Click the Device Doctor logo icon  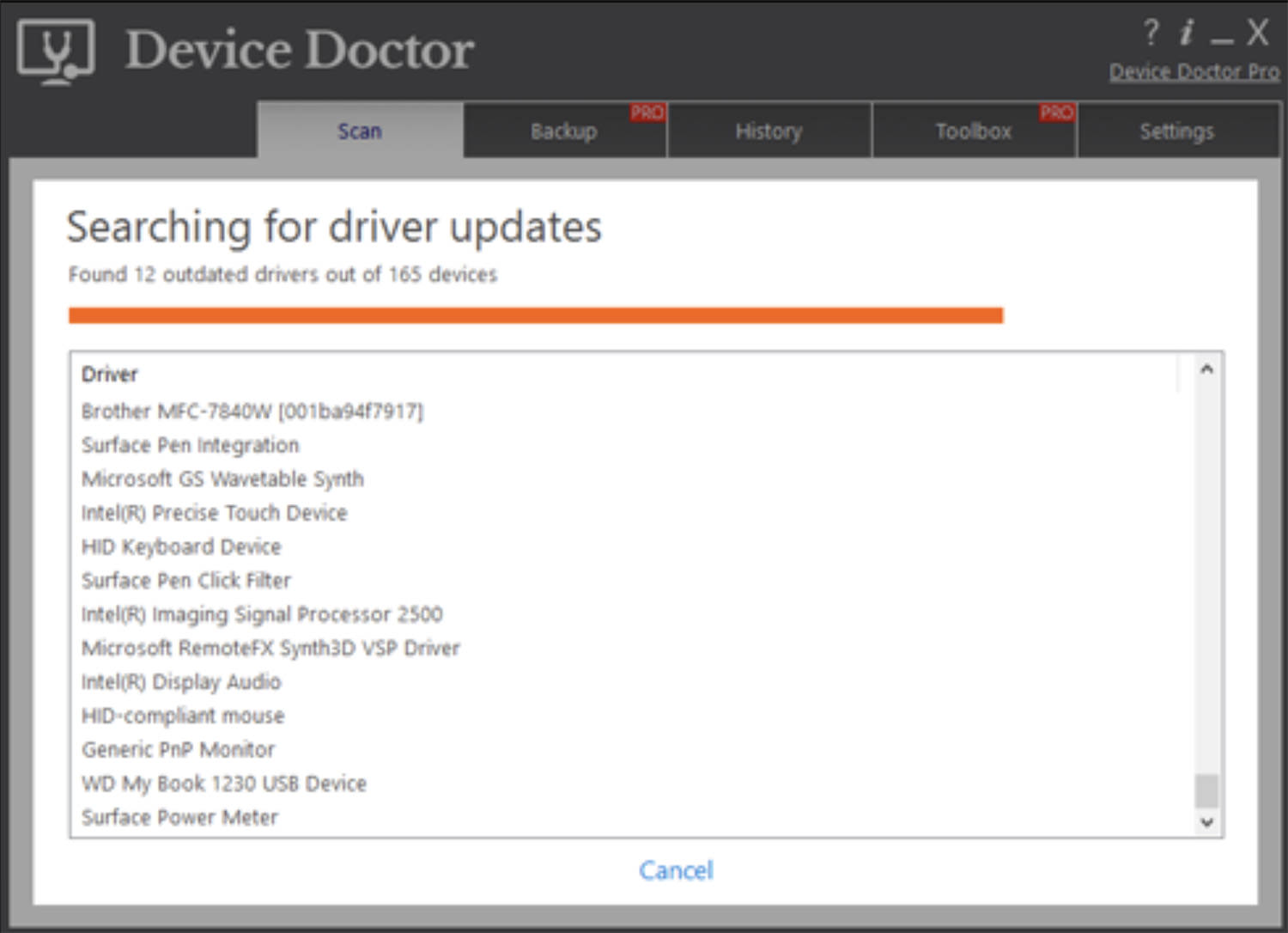click(x=57, y=51)
